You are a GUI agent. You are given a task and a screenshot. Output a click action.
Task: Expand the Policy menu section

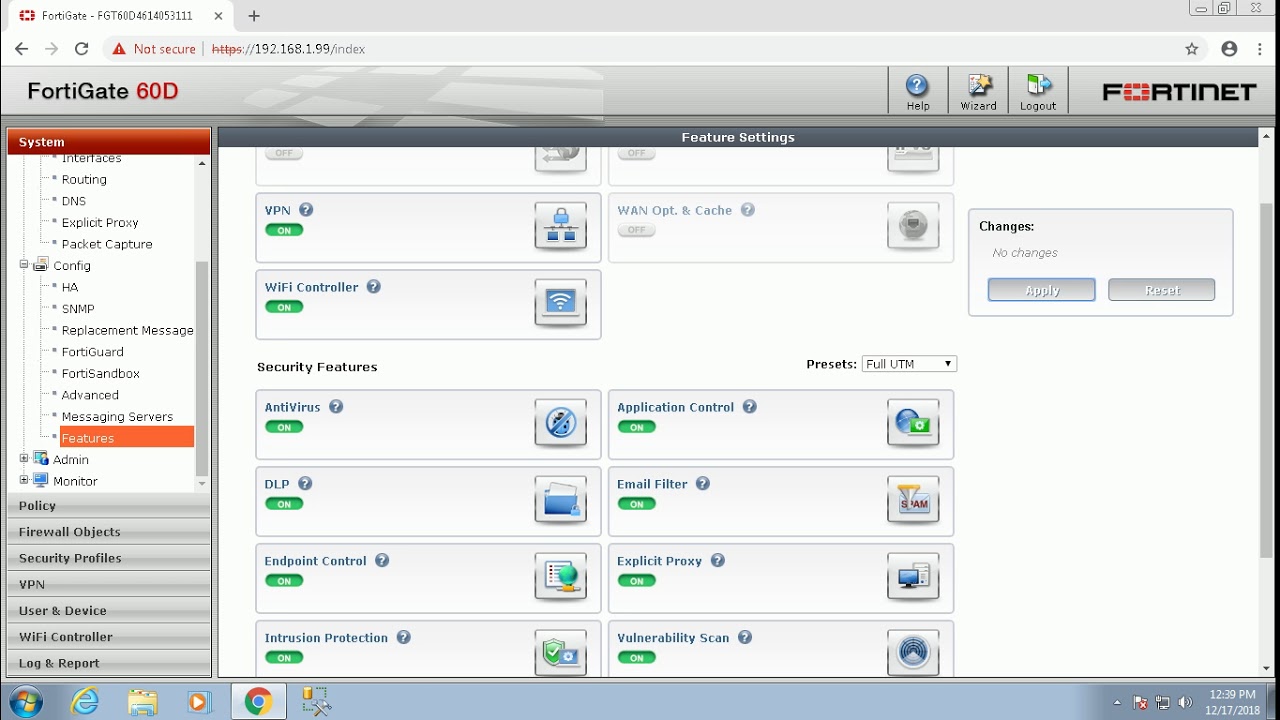pos(109,506)
